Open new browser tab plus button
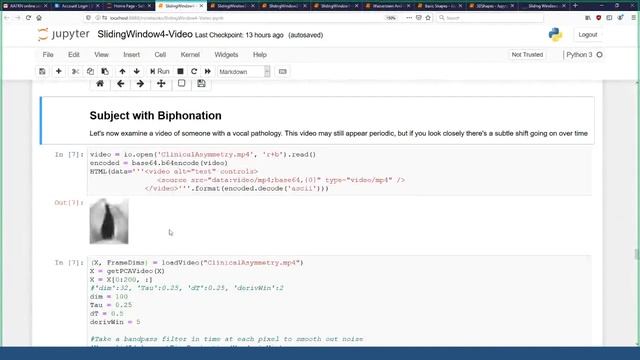This screenshot has width=640, height=360. pyautogui.click(x=576, y=5)
